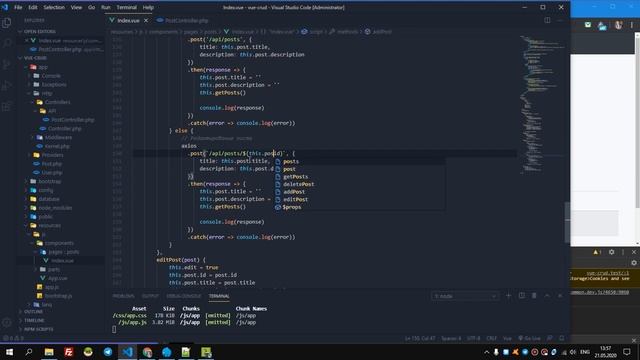Click the DevTools warning count badge
640x360 pixels.
(597, 252)
